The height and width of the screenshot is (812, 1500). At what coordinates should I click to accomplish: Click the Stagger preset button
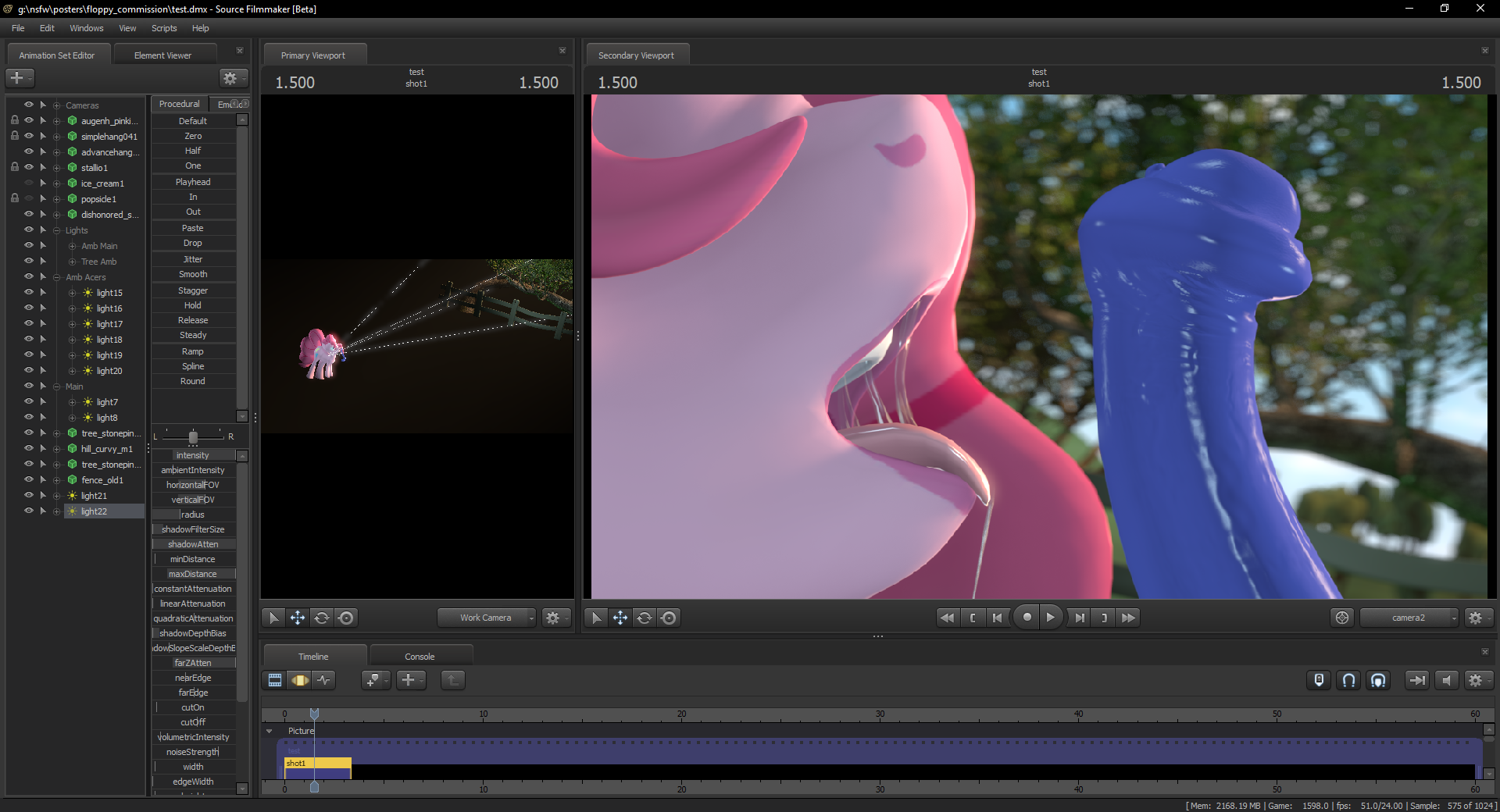coord(193,290)
